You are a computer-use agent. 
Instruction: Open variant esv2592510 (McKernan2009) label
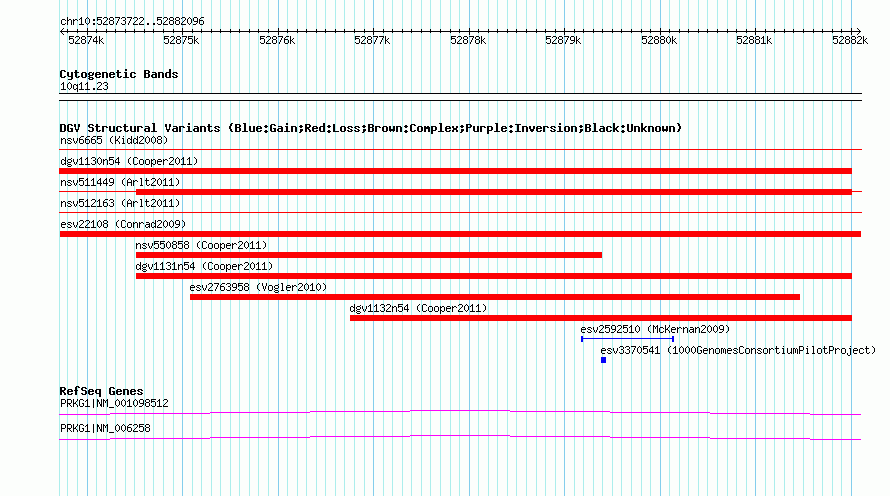click(x=655, y=329)
